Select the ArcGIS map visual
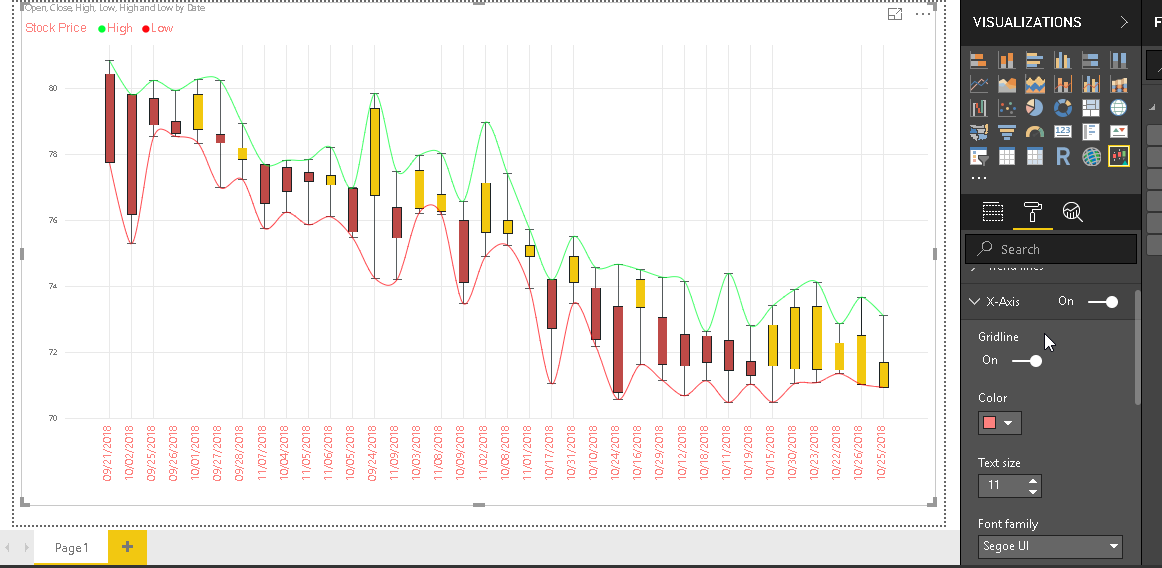The width and height of the screenshot is (1162, 568). pyautogui.click(x=1090, y=156)
